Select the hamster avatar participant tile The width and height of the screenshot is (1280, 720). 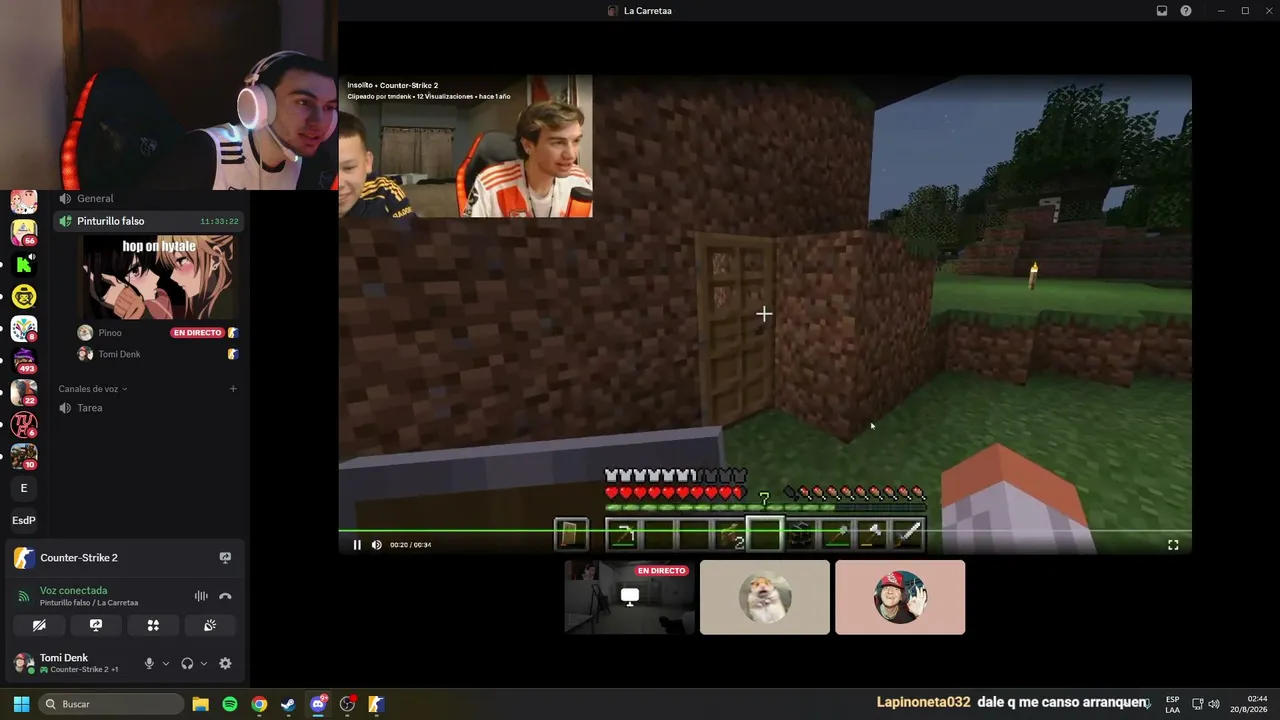pos(765,597)
